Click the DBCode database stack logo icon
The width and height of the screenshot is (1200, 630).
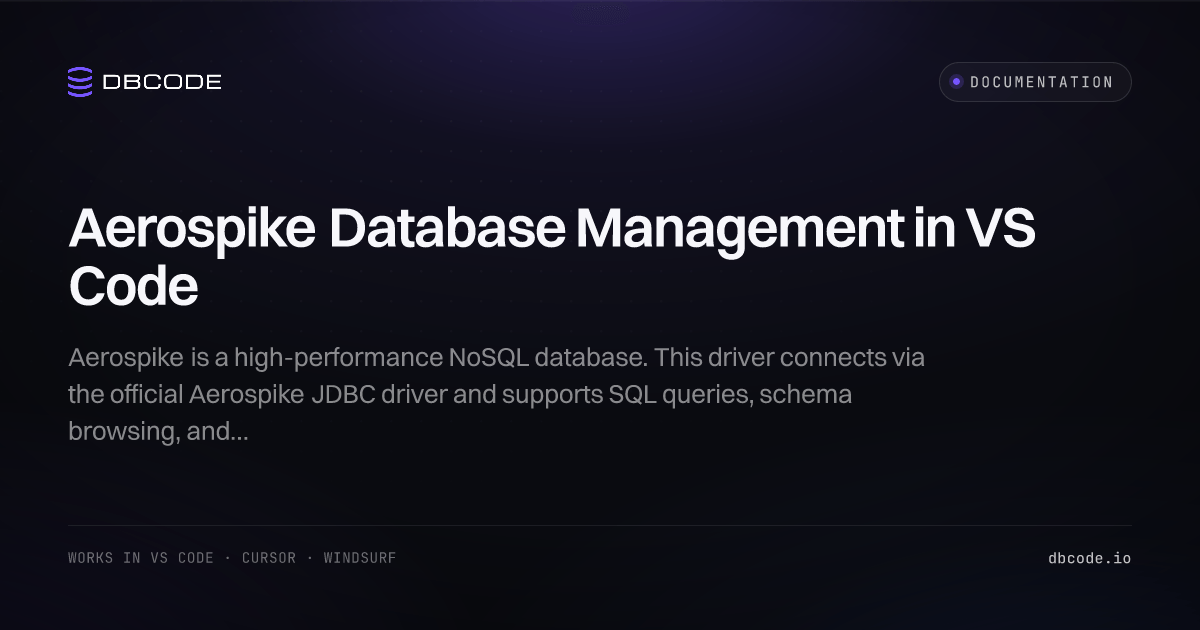[x=80, y=82]
